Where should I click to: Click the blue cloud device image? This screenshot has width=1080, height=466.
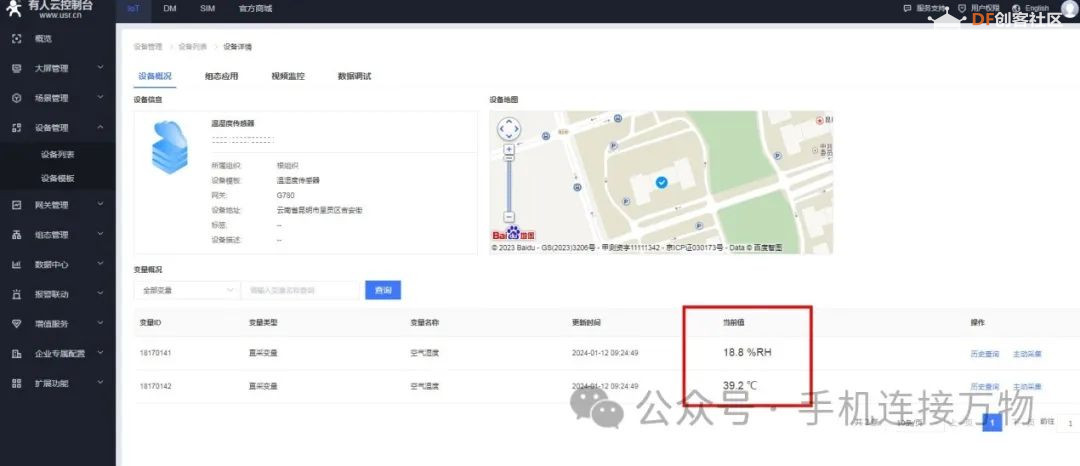point(169,146)
